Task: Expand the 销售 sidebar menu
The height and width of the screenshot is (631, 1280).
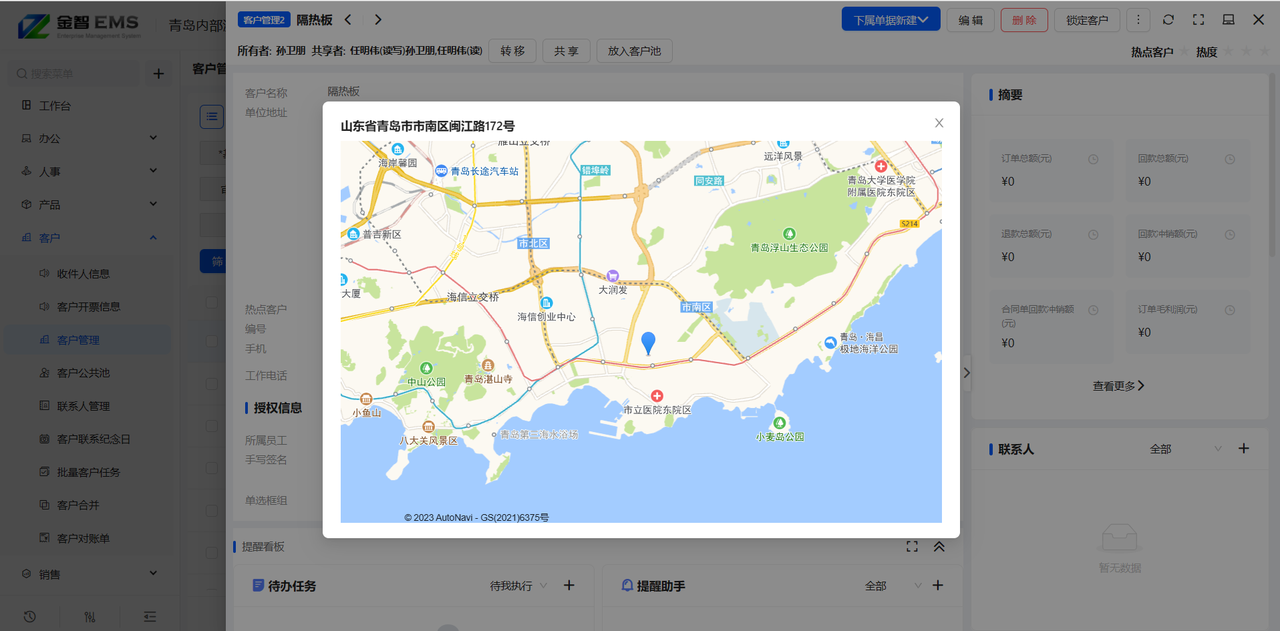Action: (90, 574)
